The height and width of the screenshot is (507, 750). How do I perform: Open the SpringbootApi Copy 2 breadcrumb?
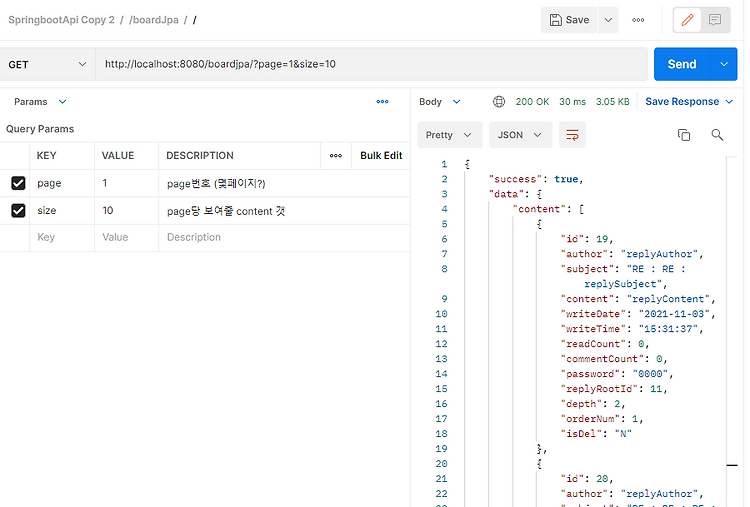point(62,20)
